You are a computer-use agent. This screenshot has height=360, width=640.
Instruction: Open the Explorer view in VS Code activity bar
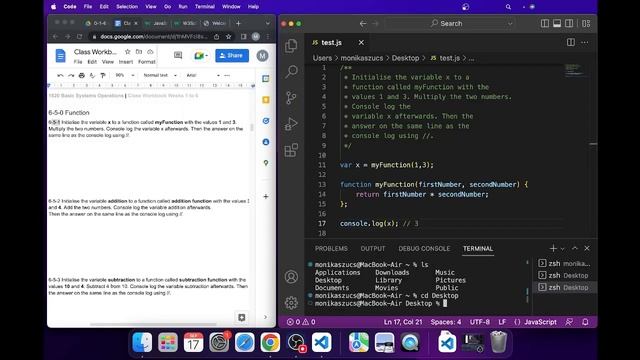click(x=291, y=46)
